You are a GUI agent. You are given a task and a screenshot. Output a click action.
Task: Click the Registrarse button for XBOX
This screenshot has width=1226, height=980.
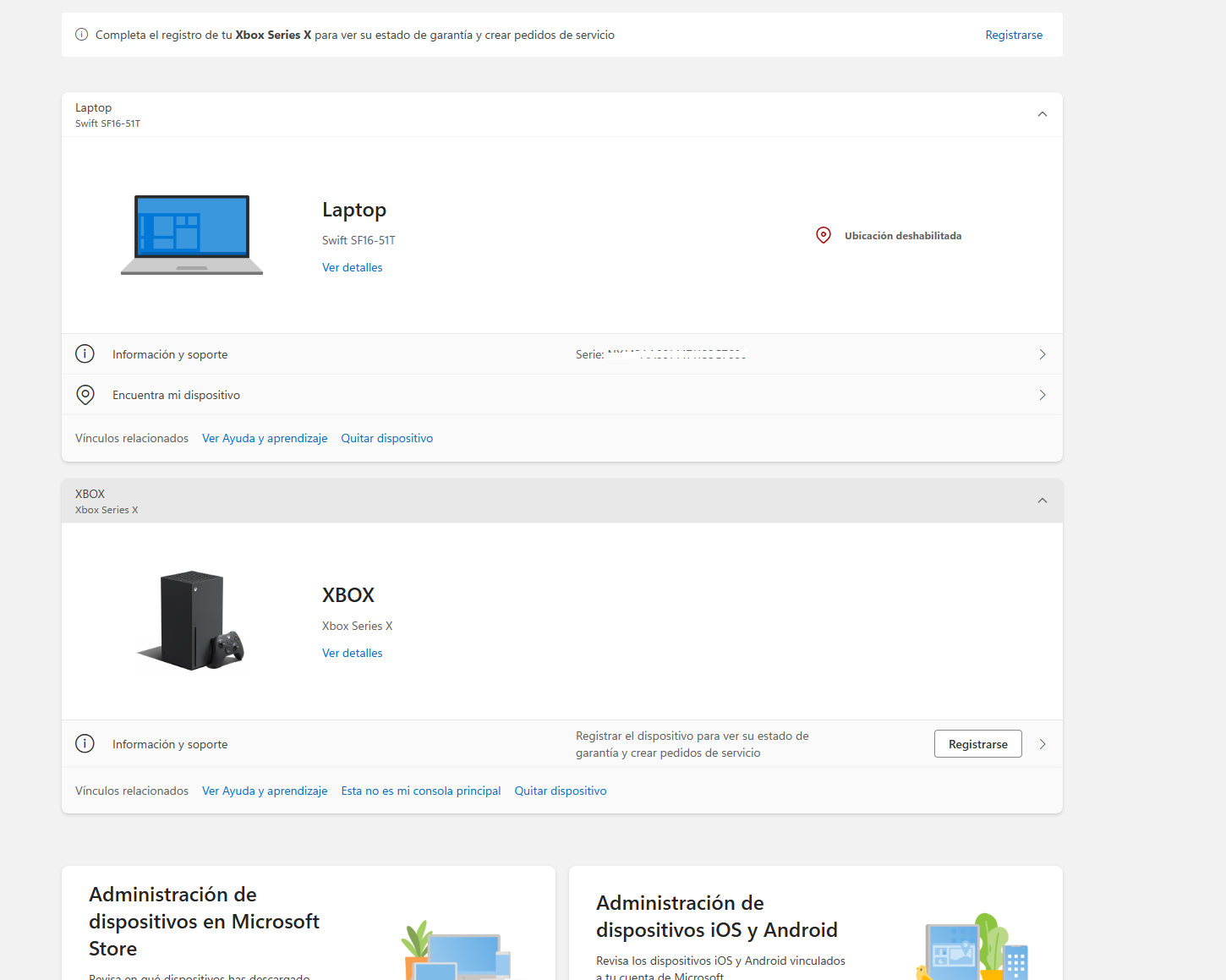click(x=978, y=744)
